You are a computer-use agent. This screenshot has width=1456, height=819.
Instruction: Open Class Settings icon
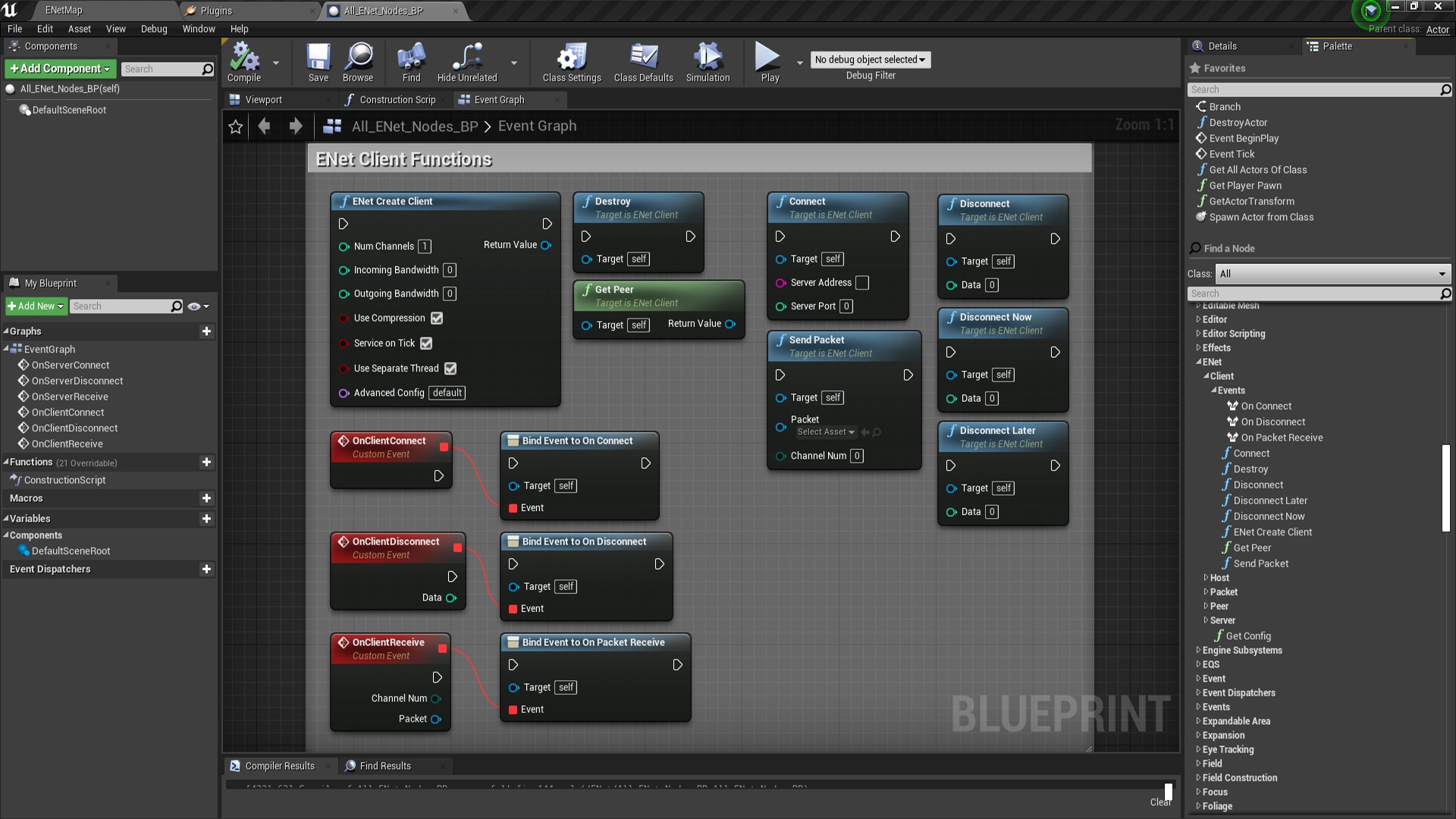tap(571, 58)
